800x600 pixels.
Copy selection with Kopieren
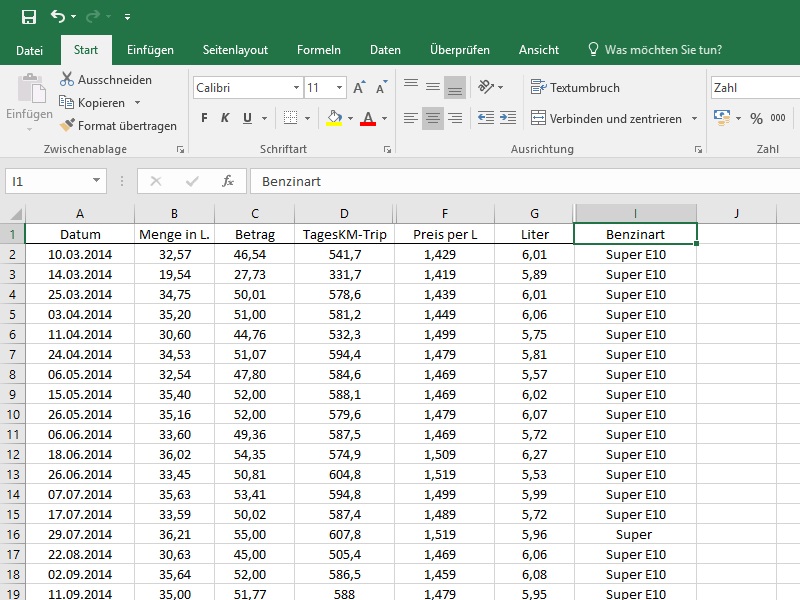pos(92,103)
